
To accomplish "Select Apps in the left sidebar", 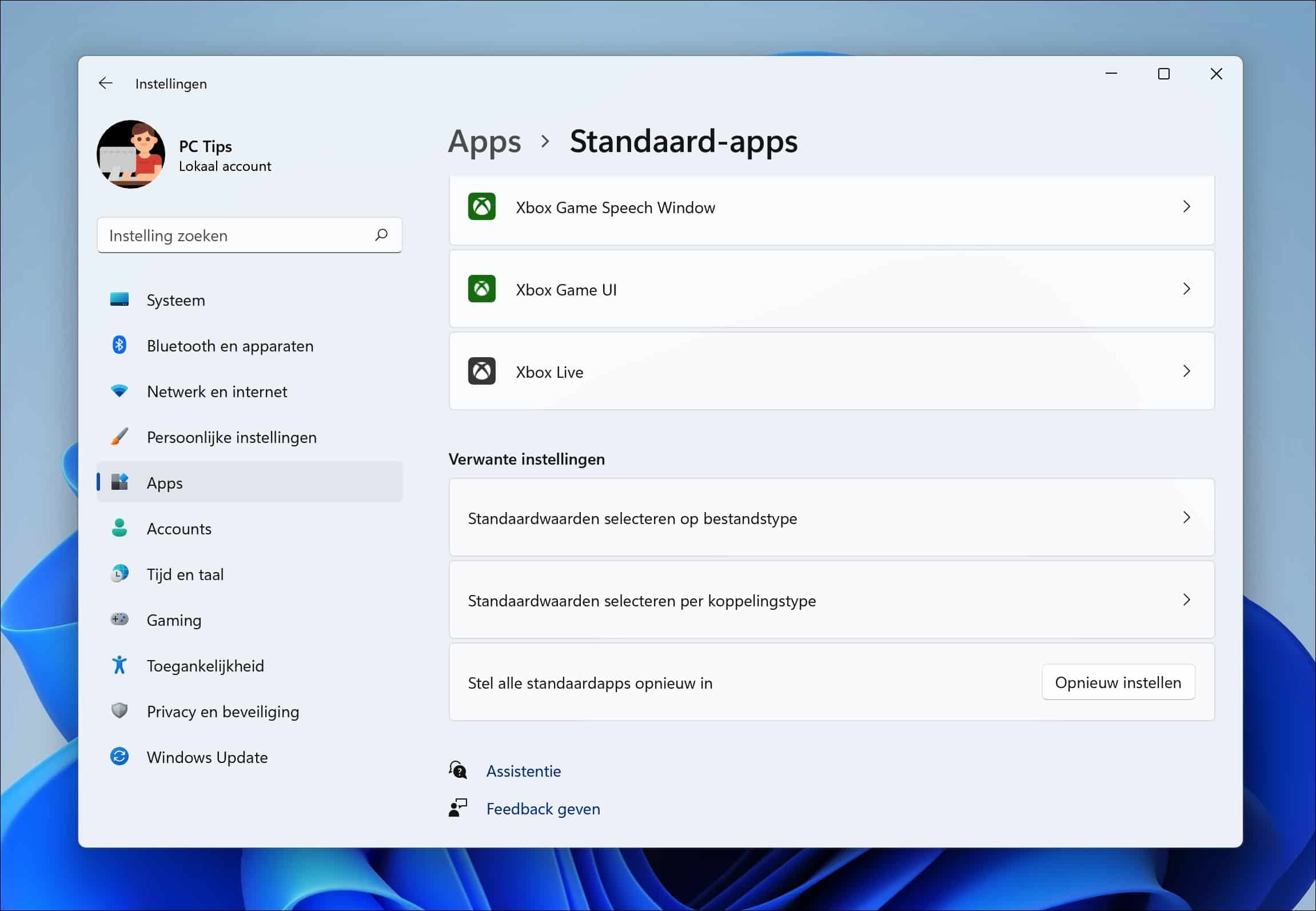I will [165, 482].
